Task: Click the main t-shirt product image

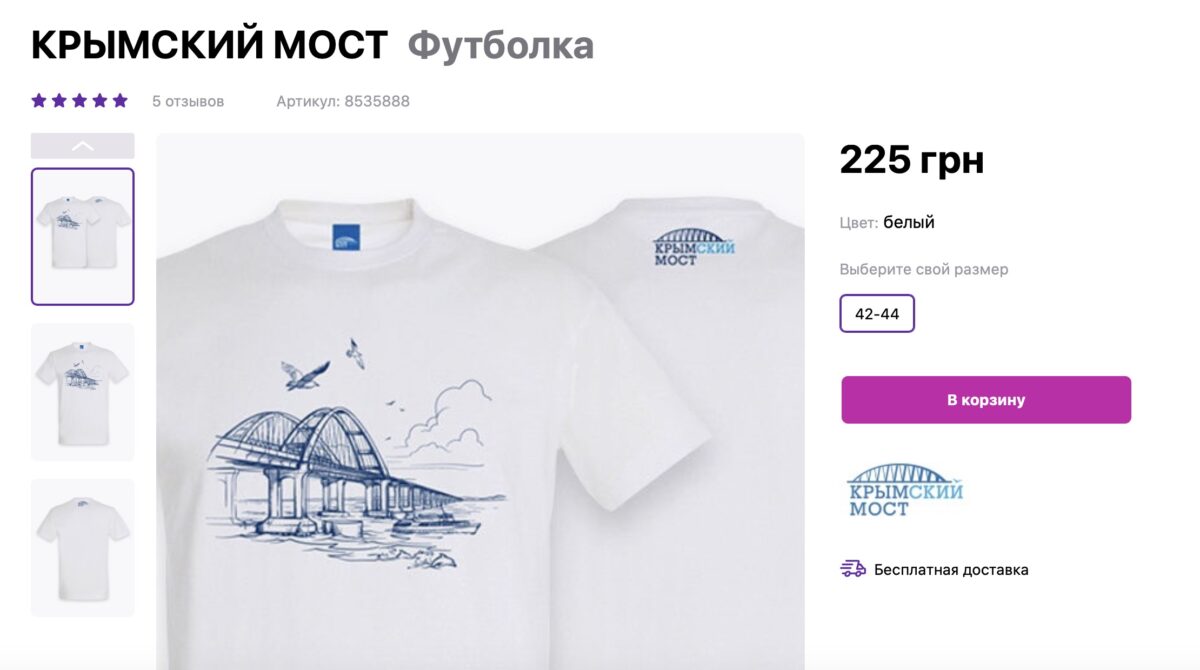Action: coord(480,401)
